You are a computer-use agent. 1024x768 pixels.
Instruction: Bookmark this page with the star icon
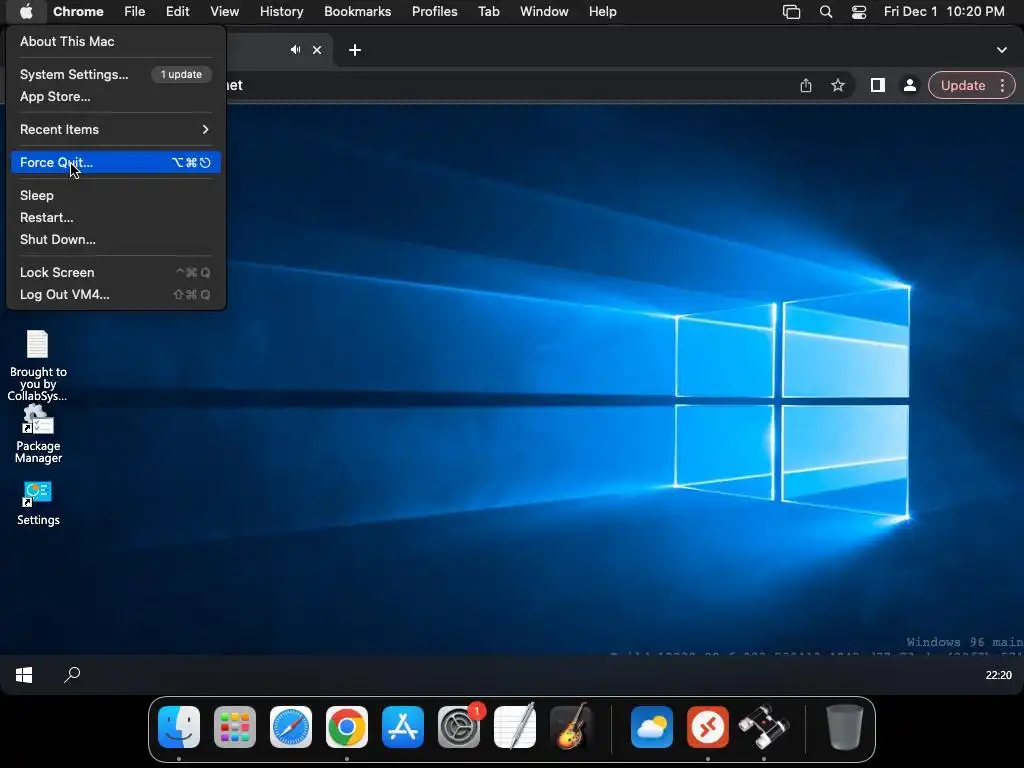(x=838, y=86)
